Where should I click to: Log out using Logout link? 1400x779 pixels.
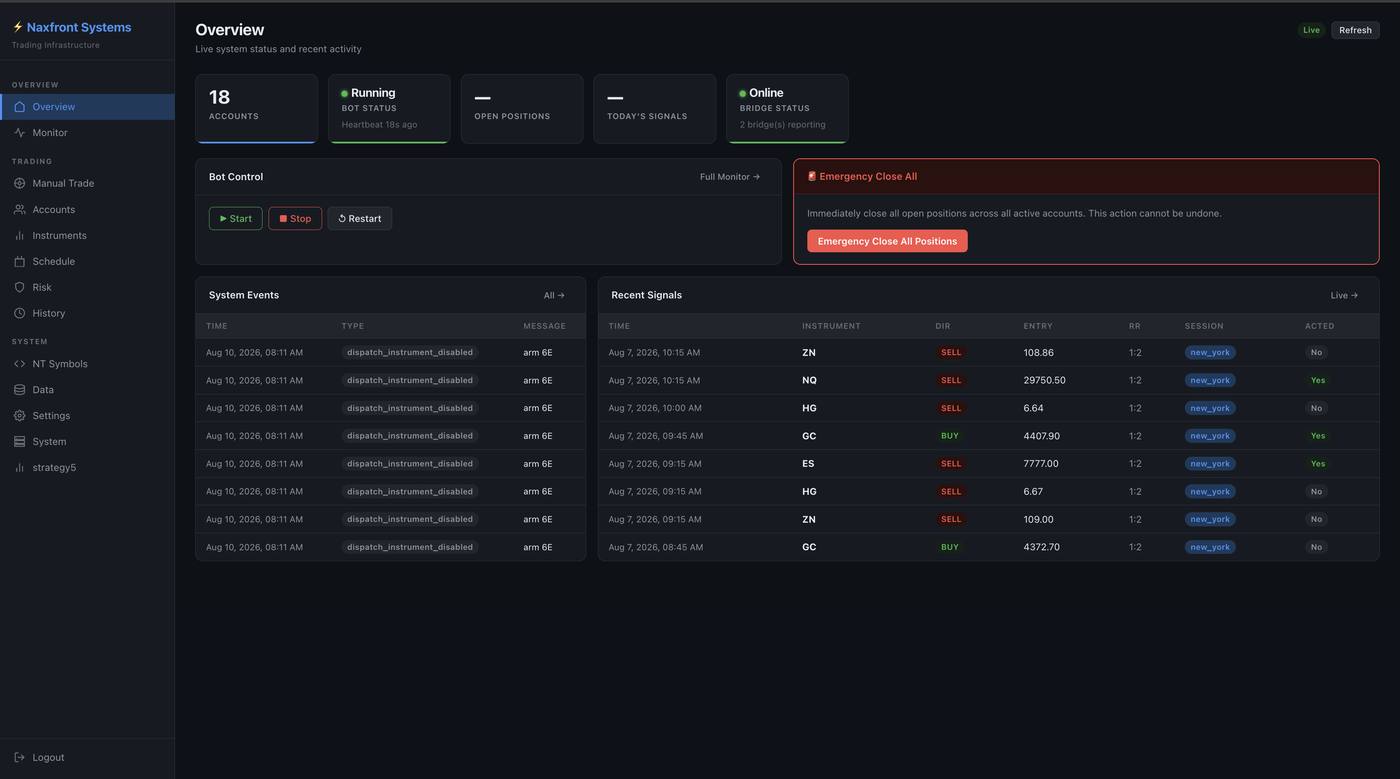[x=87, y=758]
